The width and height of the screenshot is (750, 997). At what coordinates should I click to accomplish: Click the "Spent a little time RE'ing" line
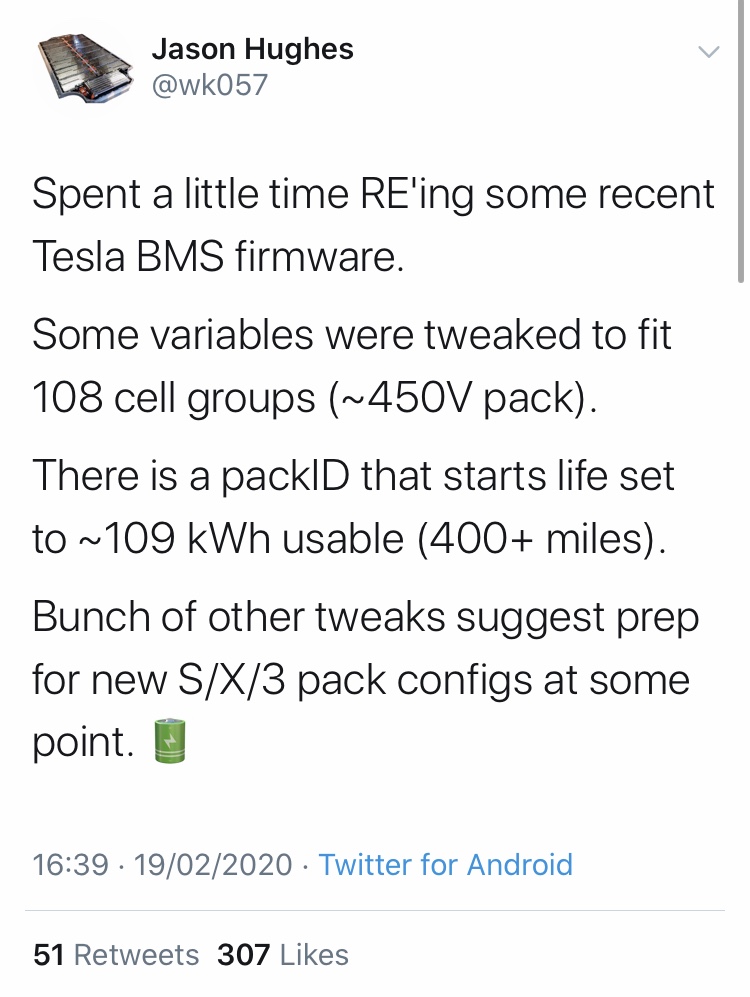373,195
